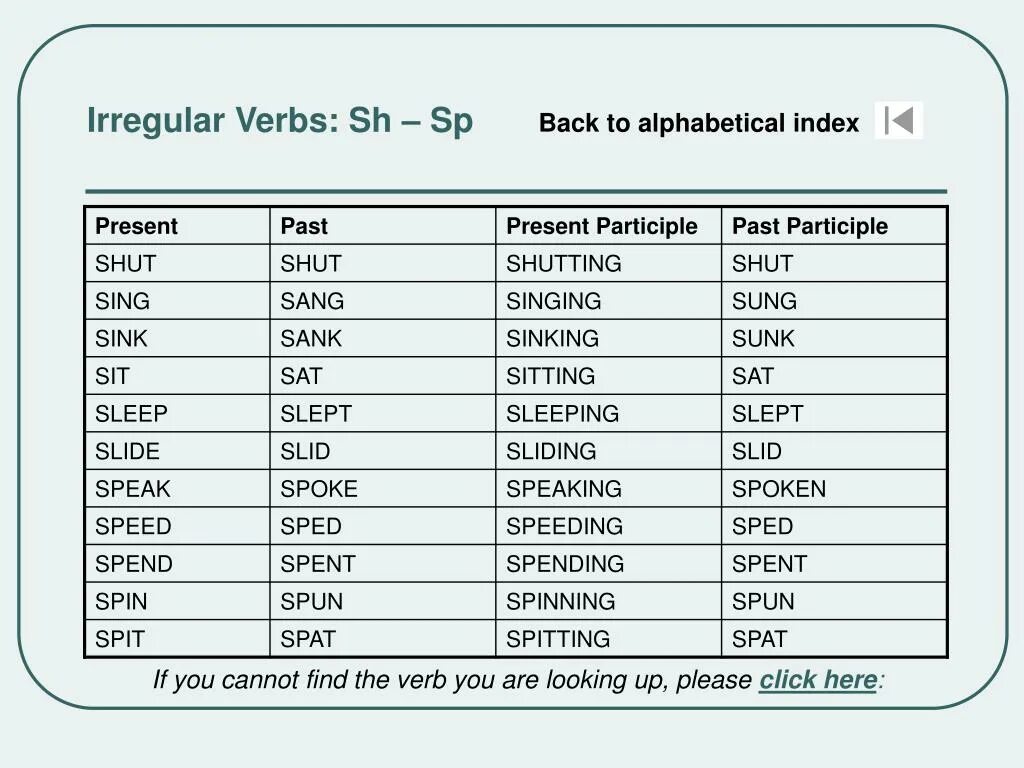
Task: Select the 'SPEED' present cell
Action: [133, 527]
